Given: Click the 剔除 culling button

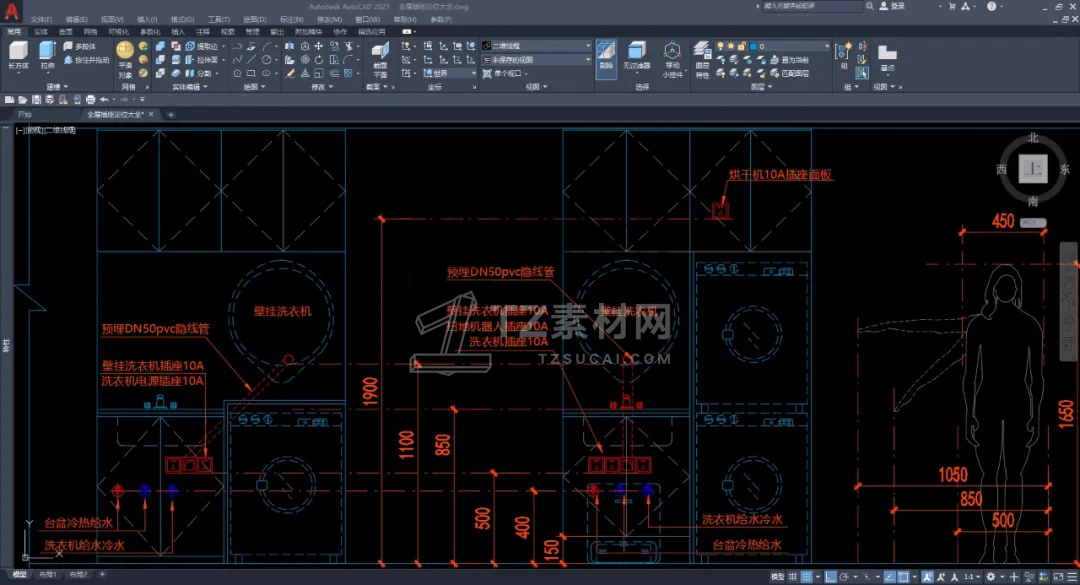Looking at the screenshot, I should [605, 58].
